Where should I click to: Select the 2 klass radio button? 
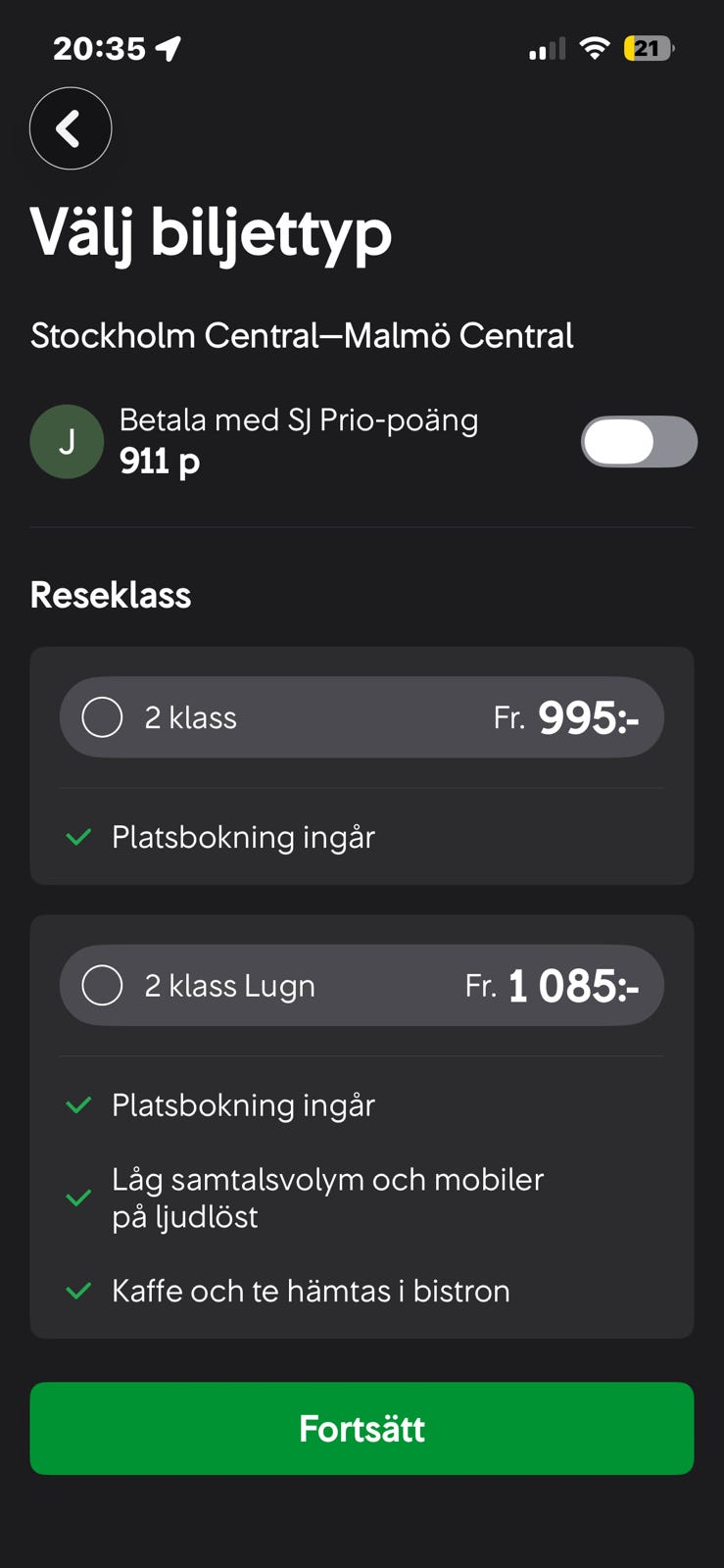[102, 717]
